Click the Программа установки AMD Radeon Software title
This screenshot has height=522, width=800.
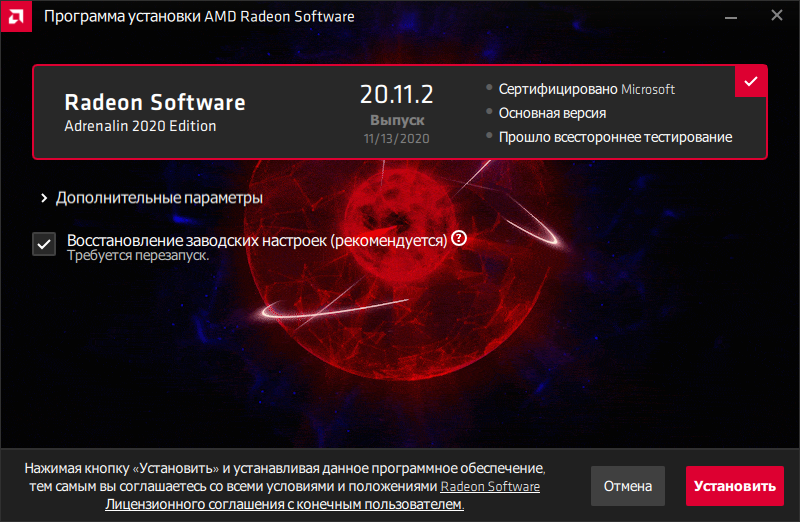199,16
